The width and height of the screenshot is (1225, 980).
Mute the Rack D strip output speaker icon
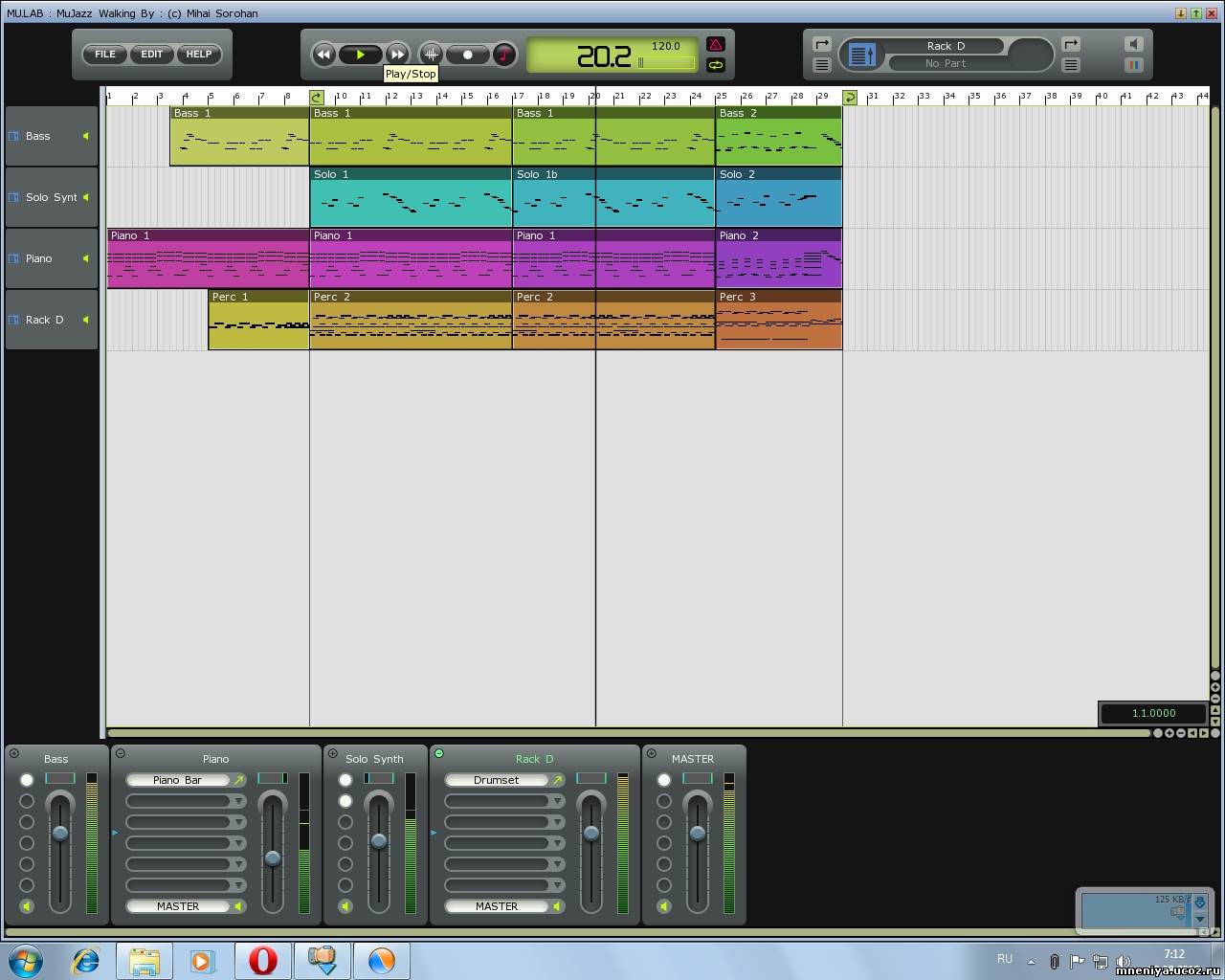click(x=557, y=906)
